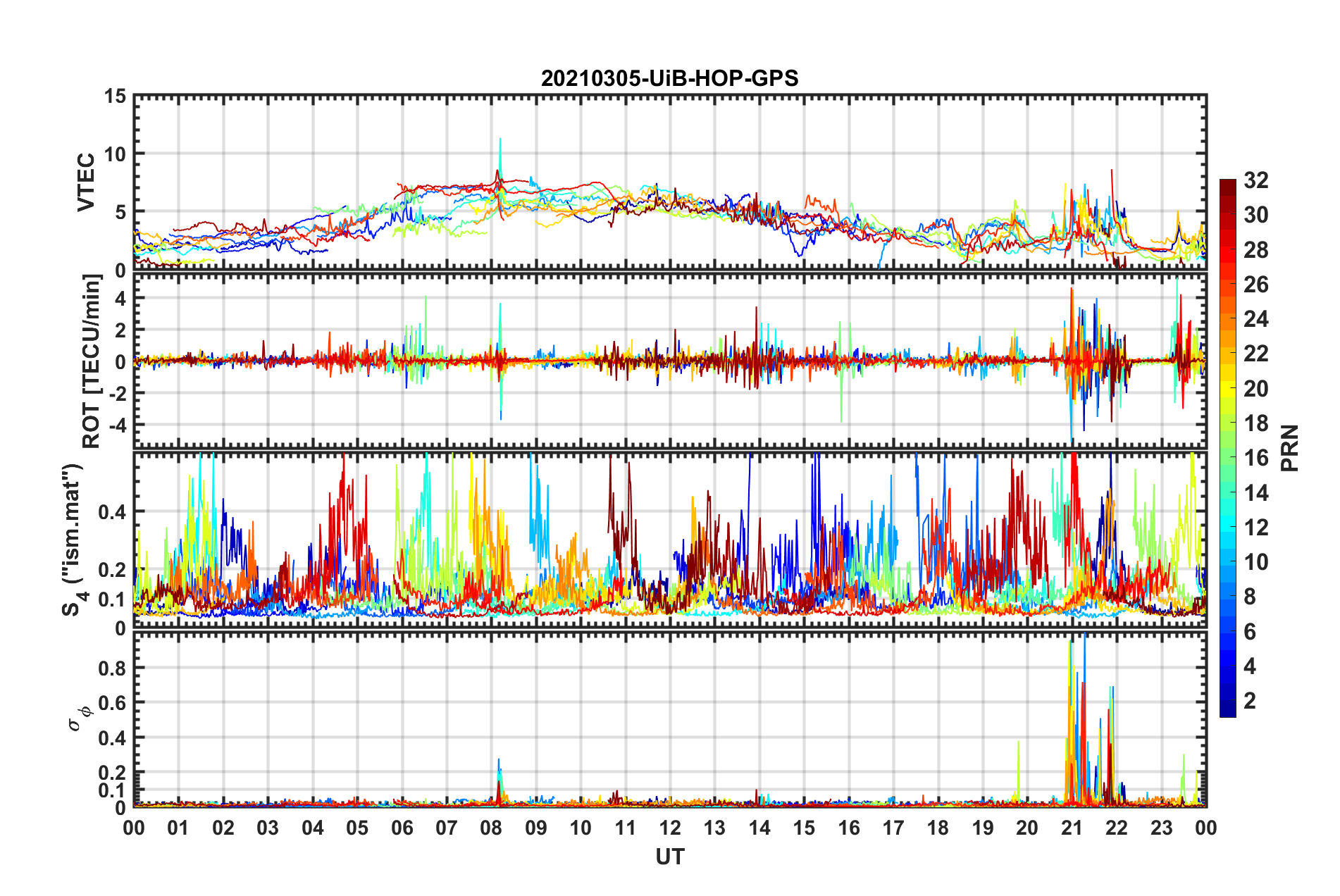This screenshot has height=896, width=1340.
Task: Click the plot title 20210305-UiB-HOP-GPS
Action: point(669,78)
